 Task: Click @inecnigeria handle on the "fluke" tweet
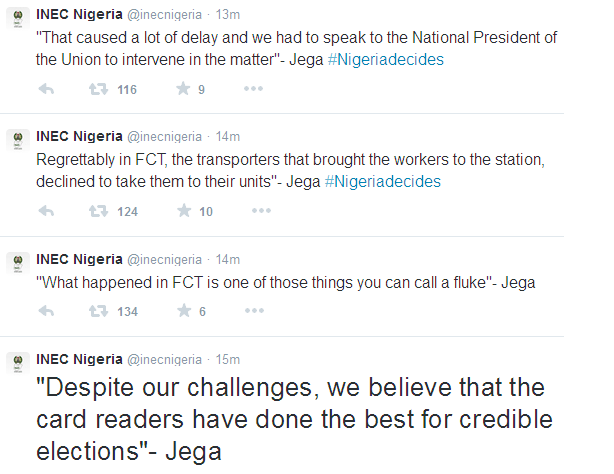tap(164, 257)
